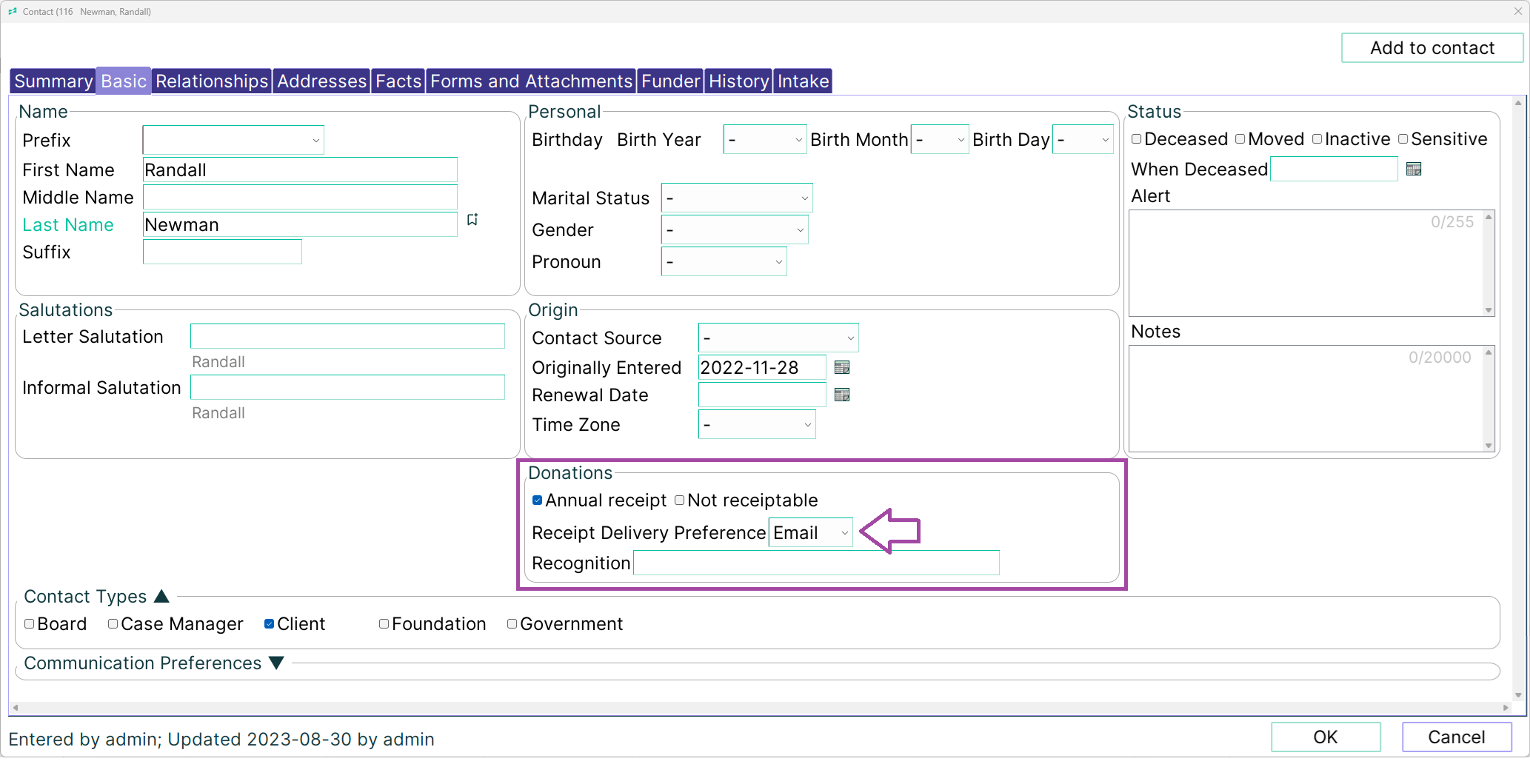Open calendar picker for Originally Entered
Image resolution: width=1530 pixels, height=784 pixels.
[841, 367]
